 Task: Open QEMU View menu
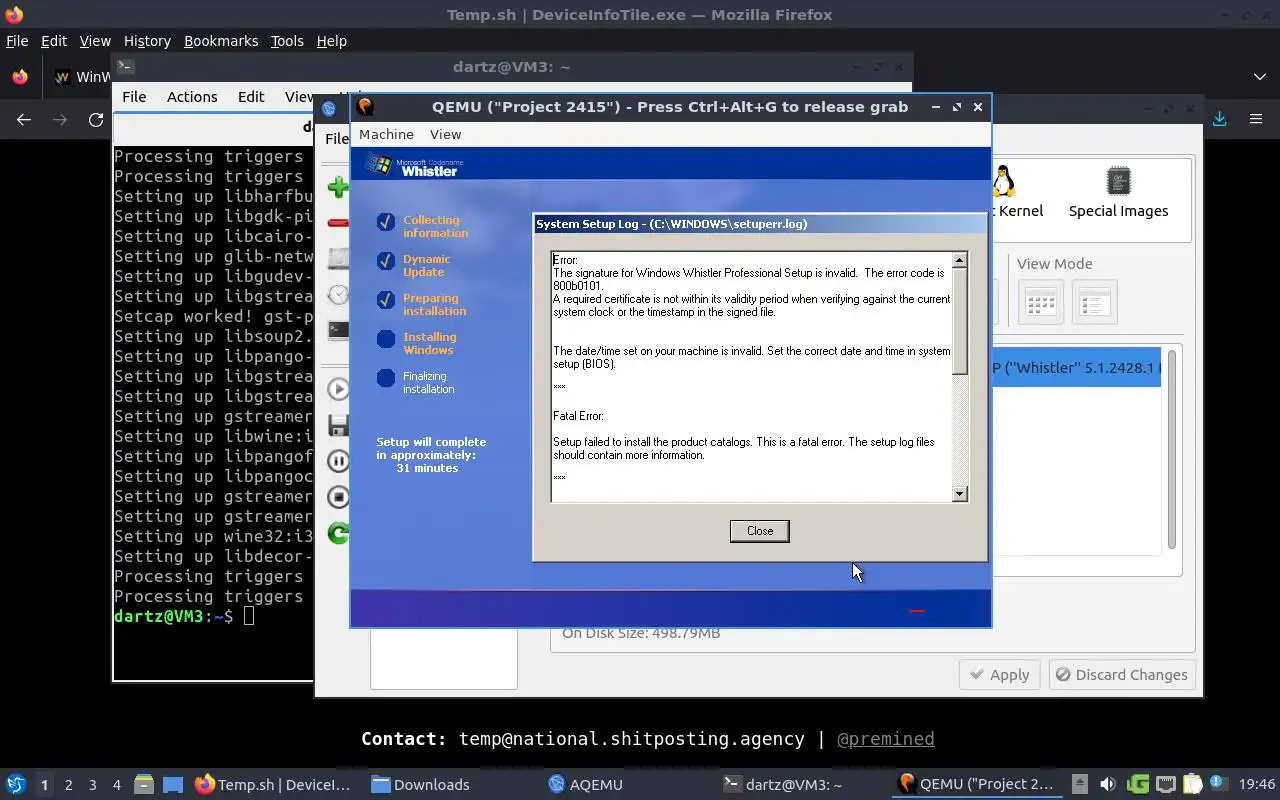[445, 134]
